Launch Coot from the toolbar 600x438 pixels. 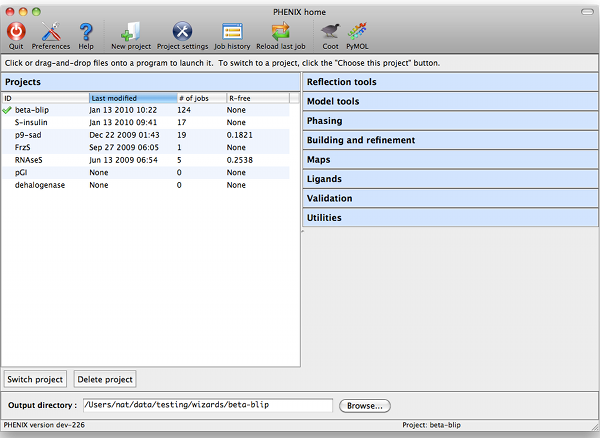(329, 32)
